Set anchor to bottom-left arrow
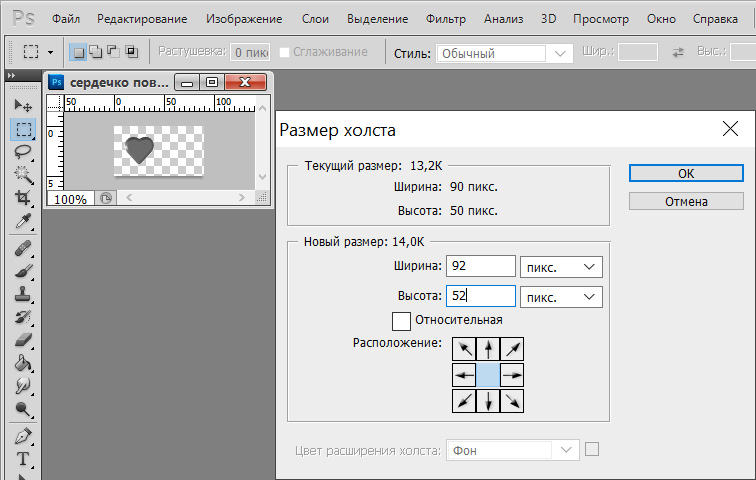756x480 pixels. [464, 401]
